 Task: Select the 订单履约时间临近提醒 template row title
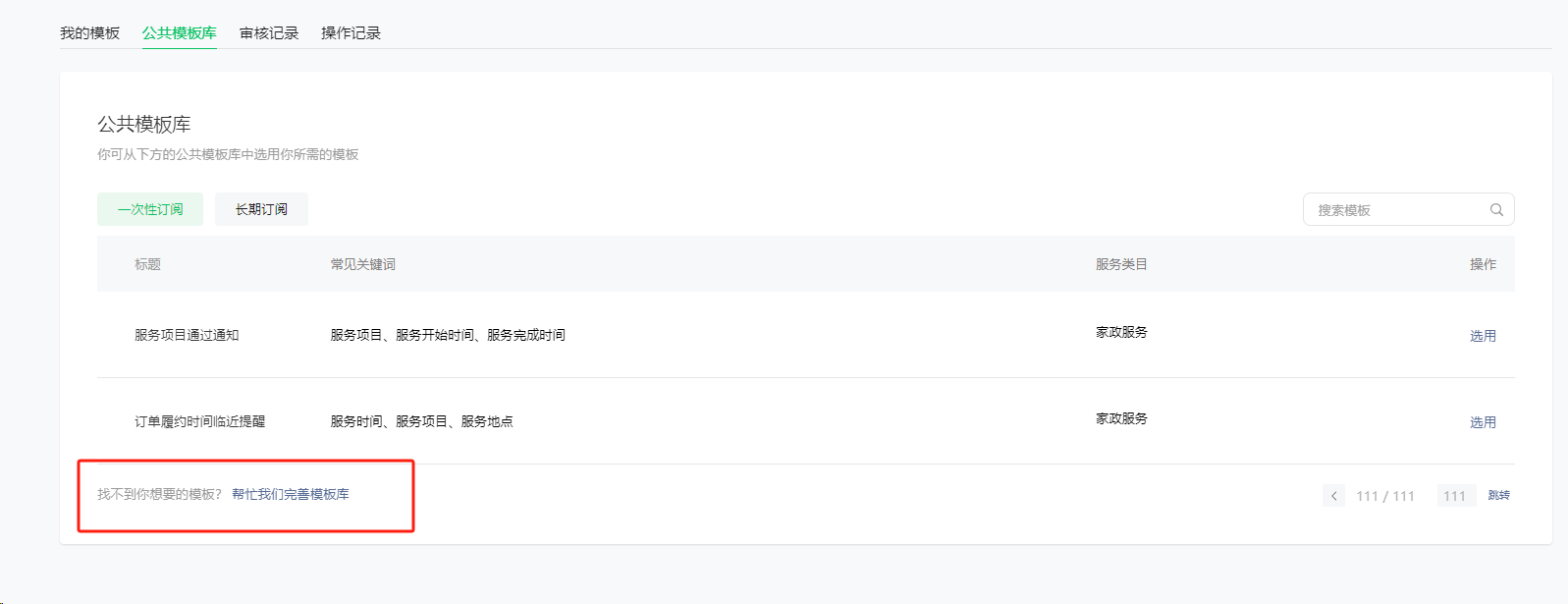199,421
